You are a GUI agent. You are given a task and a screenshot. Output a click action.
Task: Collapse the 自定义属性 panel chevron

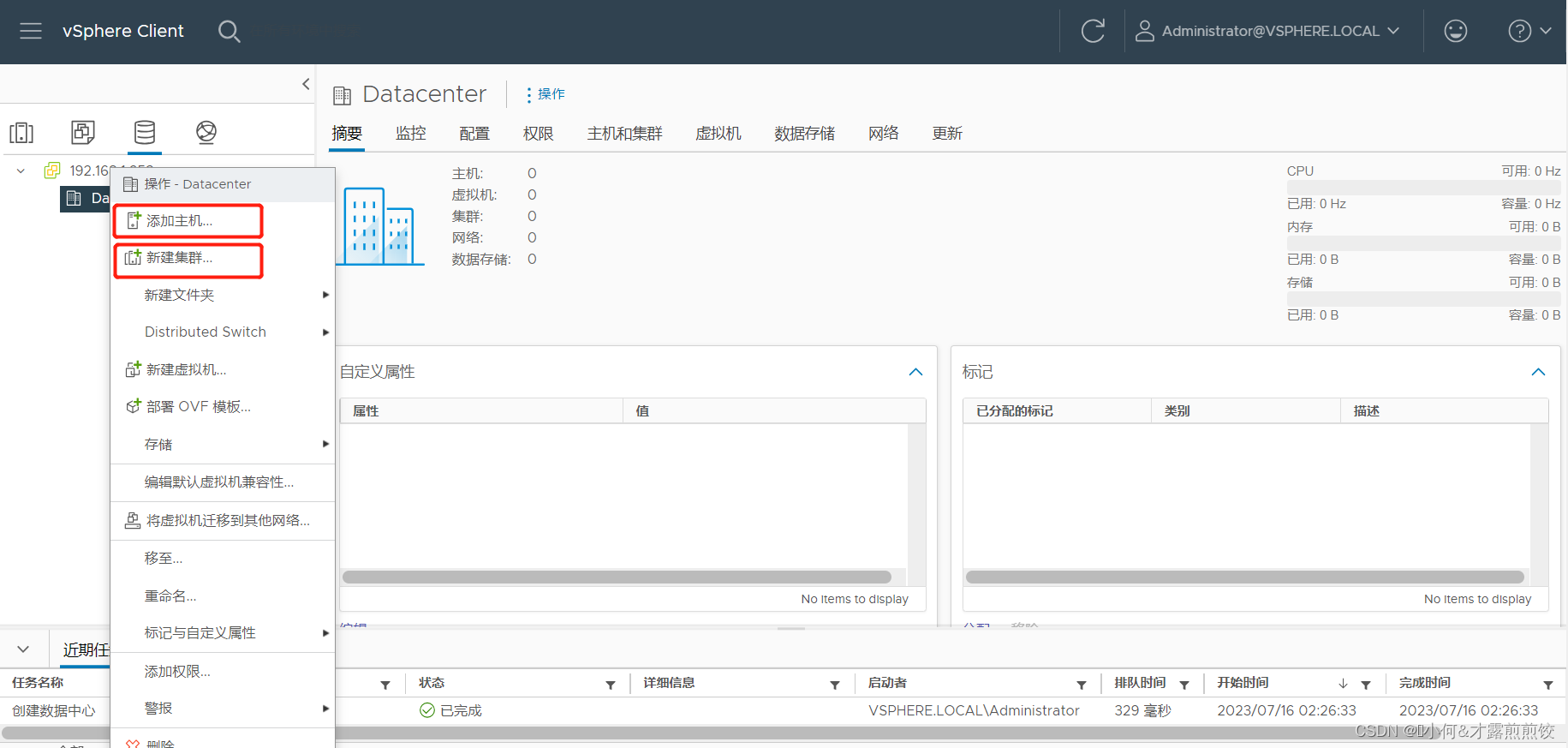click(915, 372)
